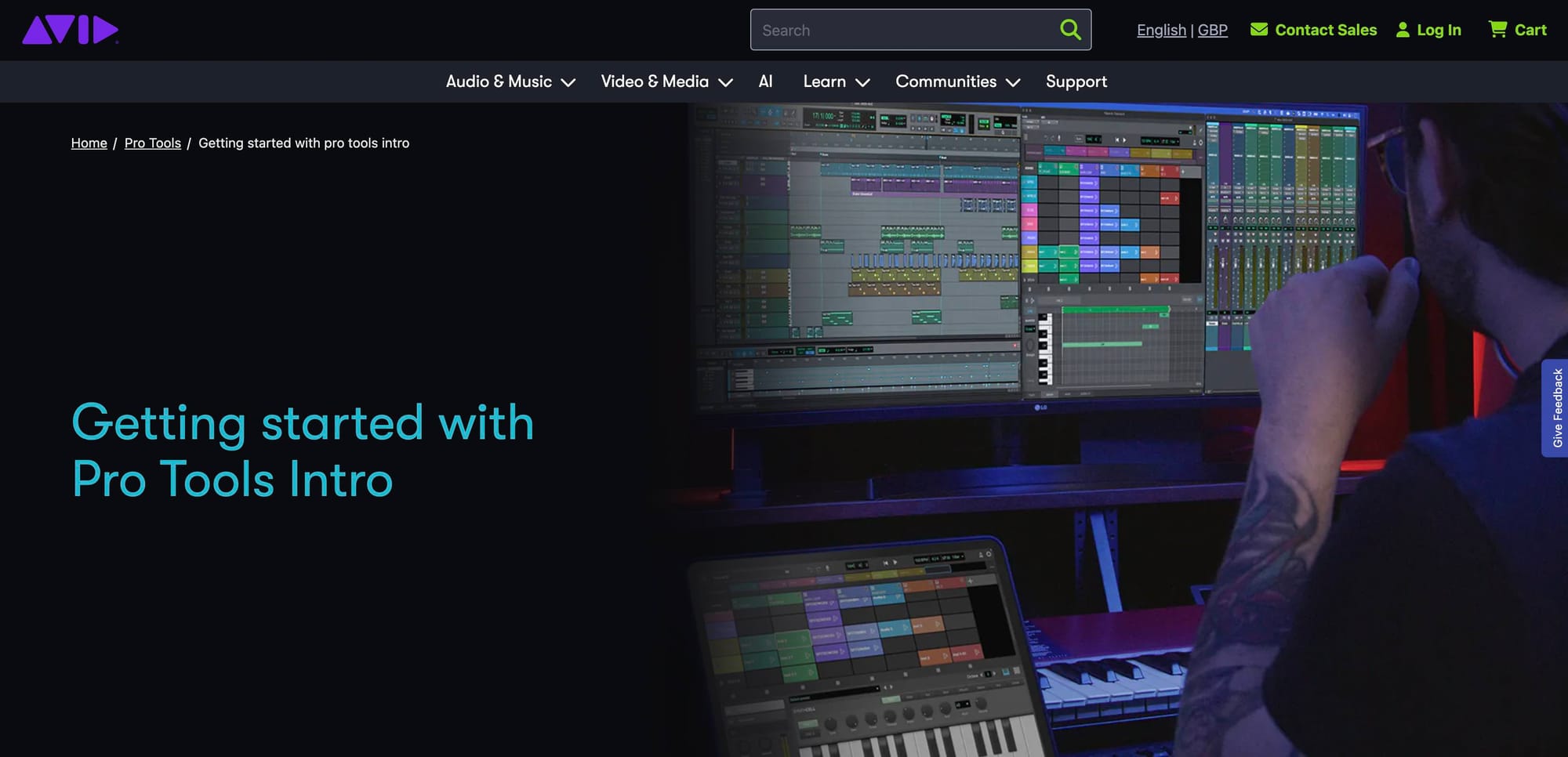The width and height of the screenshot is (1568, 757).
Task: Click the Cart label text
Action: [x=1532, y=29]
